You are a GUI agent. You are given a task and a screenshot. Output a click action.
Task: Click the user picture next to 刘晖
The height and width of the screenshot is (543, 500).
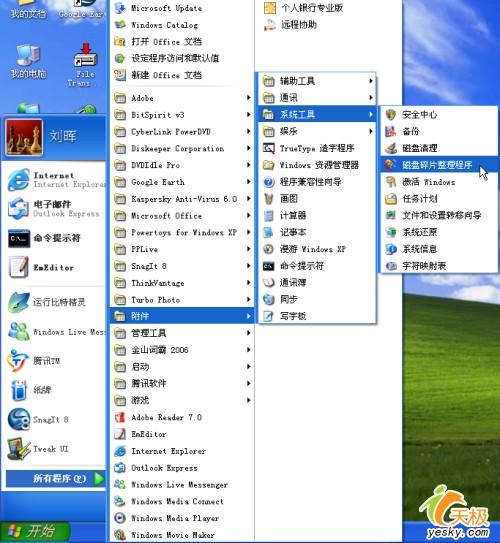[x=24, y=137]
